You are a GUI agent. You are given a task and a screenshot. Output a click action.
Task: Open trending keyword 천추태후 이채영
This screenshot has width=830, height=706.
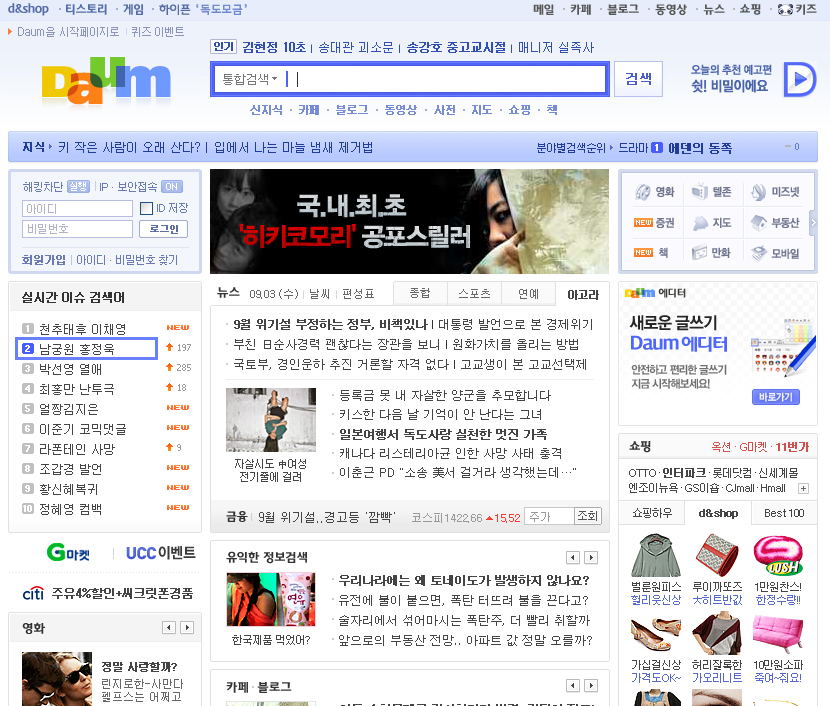click(x=83, y=329)
